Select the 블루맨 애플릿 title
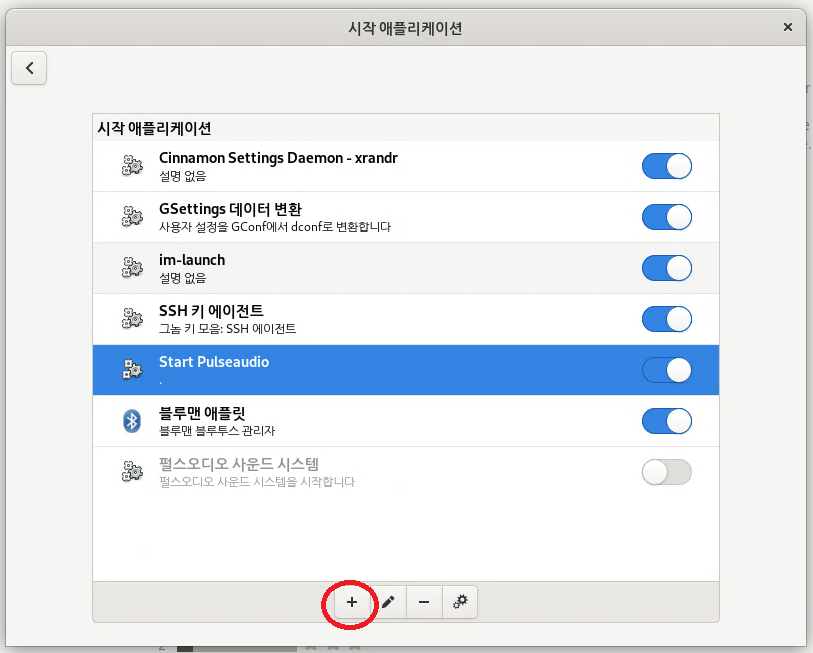 pyautogui.click(x=202, y=413)
